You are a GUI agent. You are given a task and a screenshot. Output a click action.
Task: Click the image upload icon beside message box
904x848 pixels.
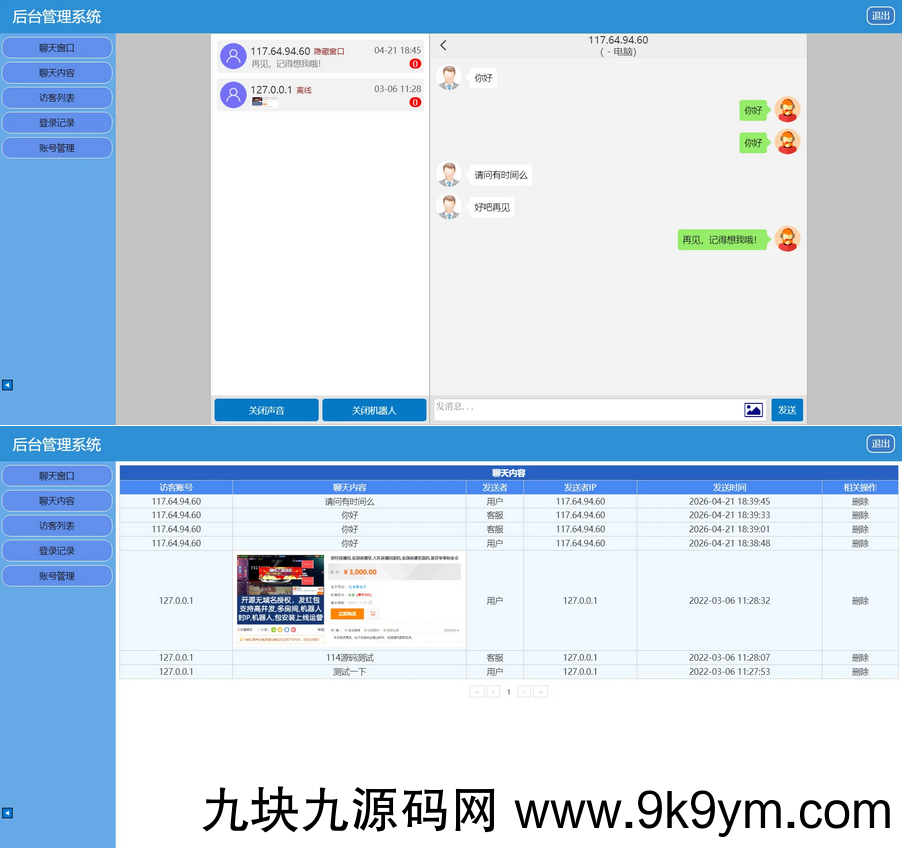pyautogui.click(x=753, y=410)
